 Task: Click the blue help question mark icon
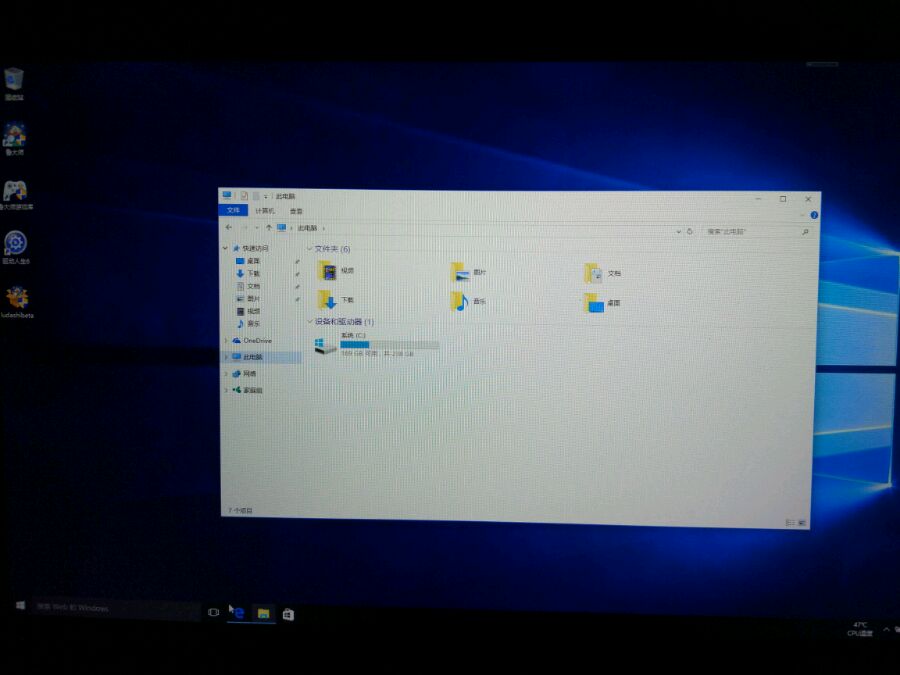click(814, 215)
